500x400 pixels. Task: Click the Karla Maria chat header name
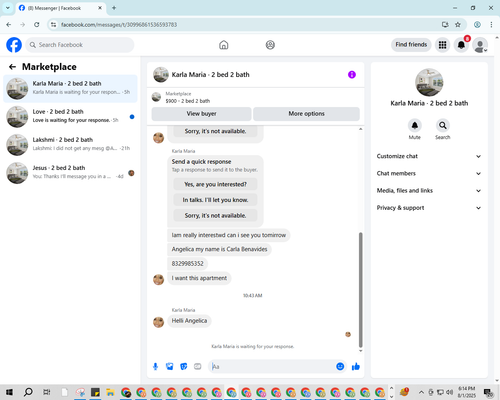pyautogui.click(x=210, y=75)
